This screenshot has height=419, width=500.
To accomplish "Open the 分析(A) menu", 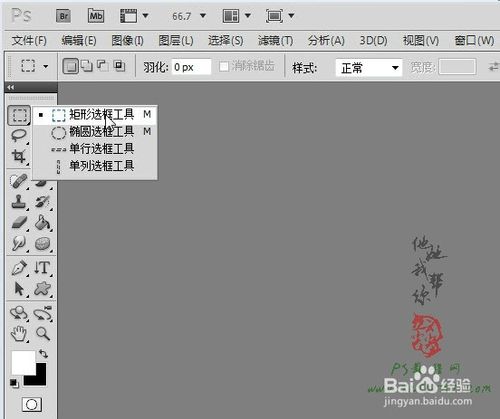I will 326,41.
